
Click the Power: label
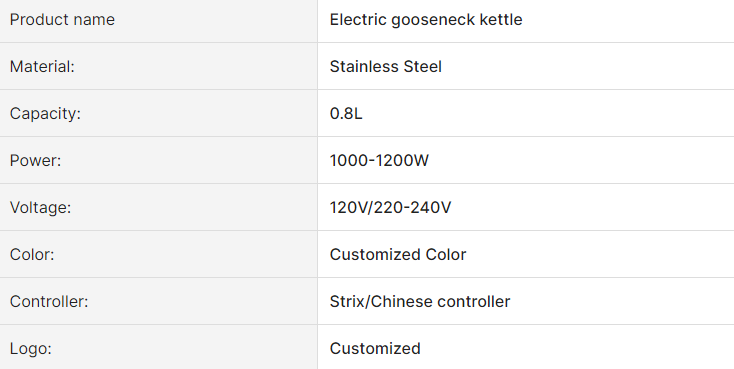(36, 161)
